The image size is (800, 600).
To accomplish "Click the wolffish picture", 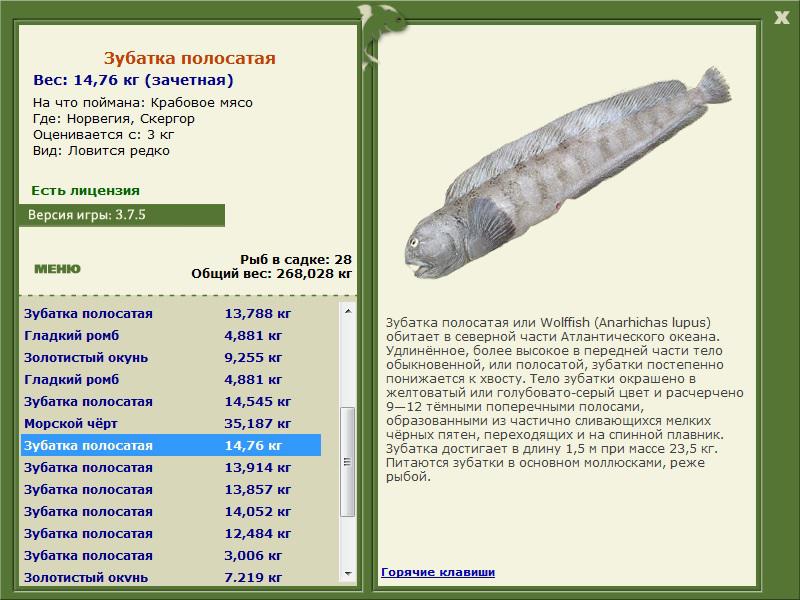I will (569, 173).
